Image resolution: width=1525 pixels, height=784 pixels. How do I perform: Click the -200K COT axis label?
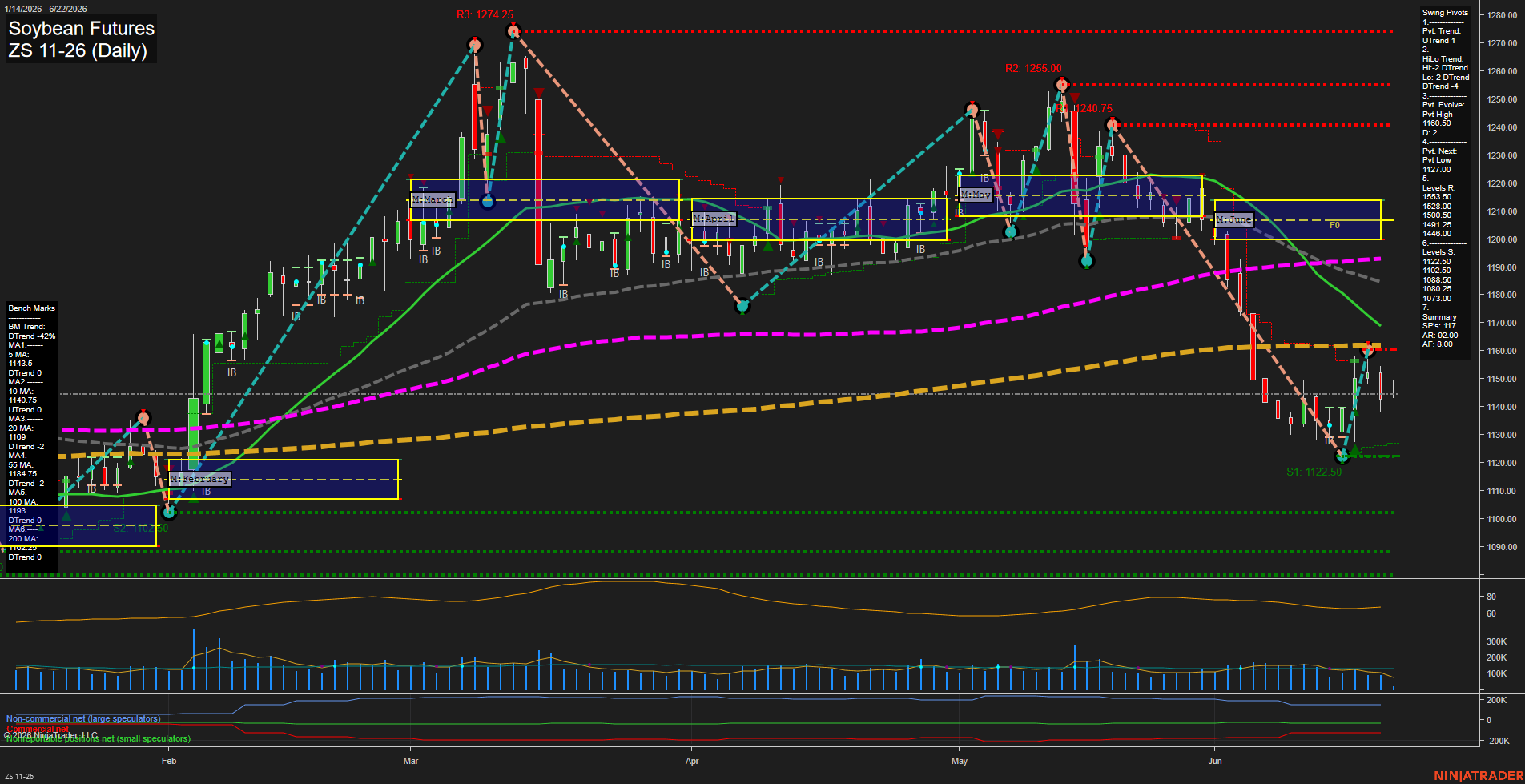(1499, 741)
